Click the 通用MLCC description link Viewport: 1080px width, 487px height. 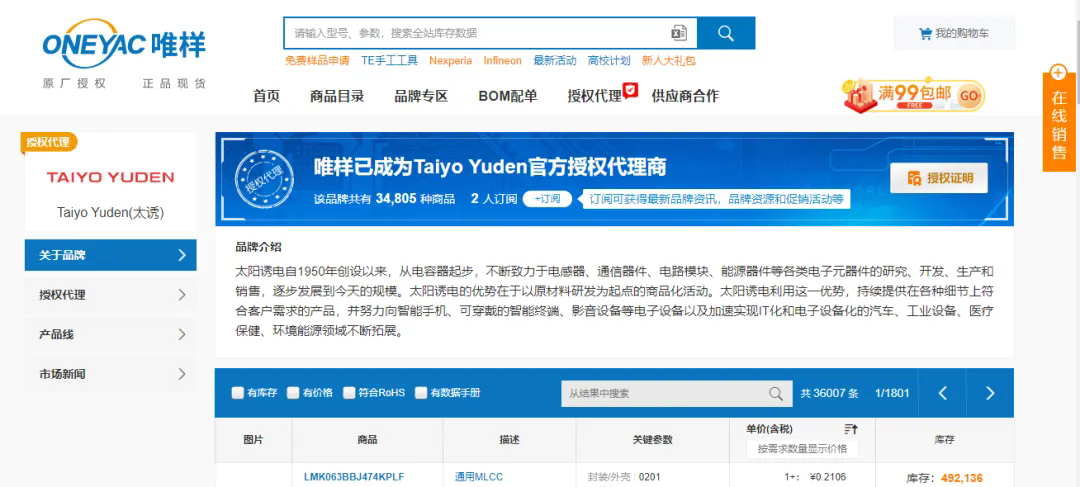click(479, 477)
